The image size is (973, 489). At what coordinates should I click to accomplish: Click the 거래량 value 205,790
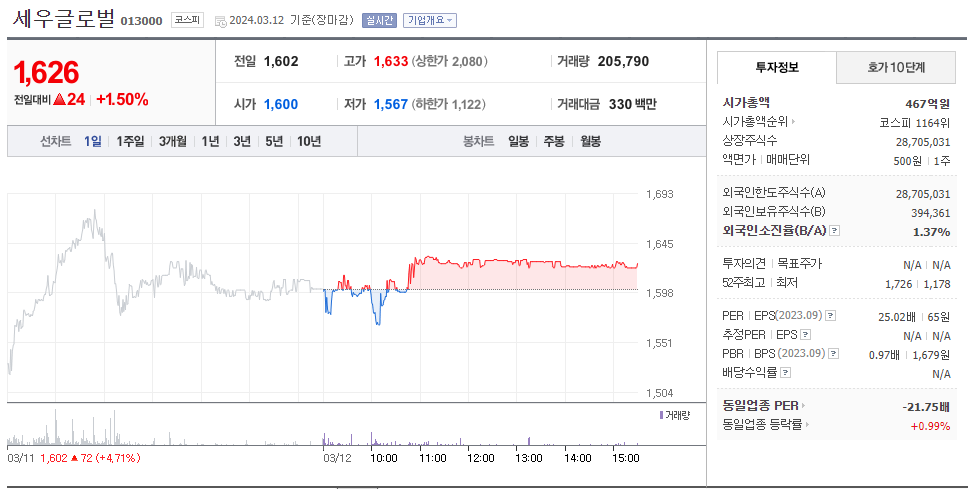[x=623, y=61]
